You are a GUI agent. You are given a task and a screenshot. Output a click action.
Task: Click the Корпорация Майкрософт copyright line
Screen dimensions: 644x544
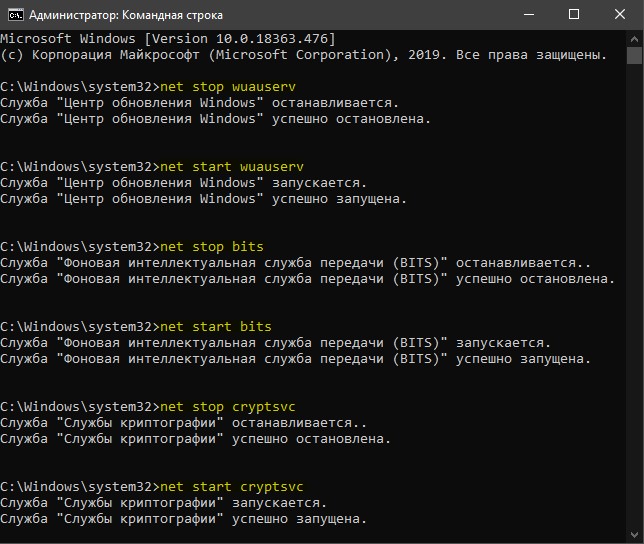tap(304, 55)
